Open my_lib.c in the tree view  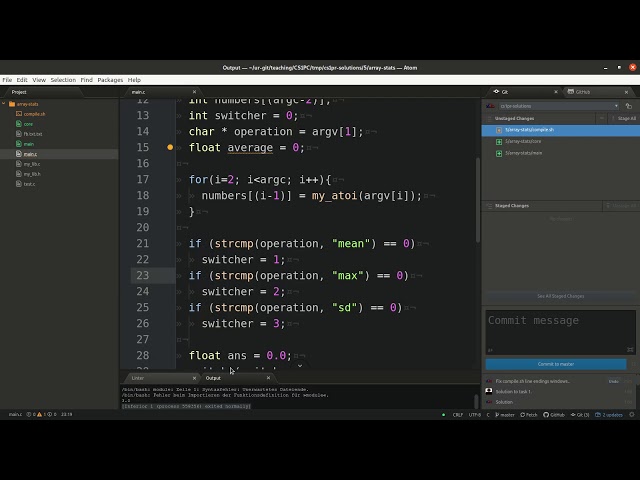click(32, 164)
